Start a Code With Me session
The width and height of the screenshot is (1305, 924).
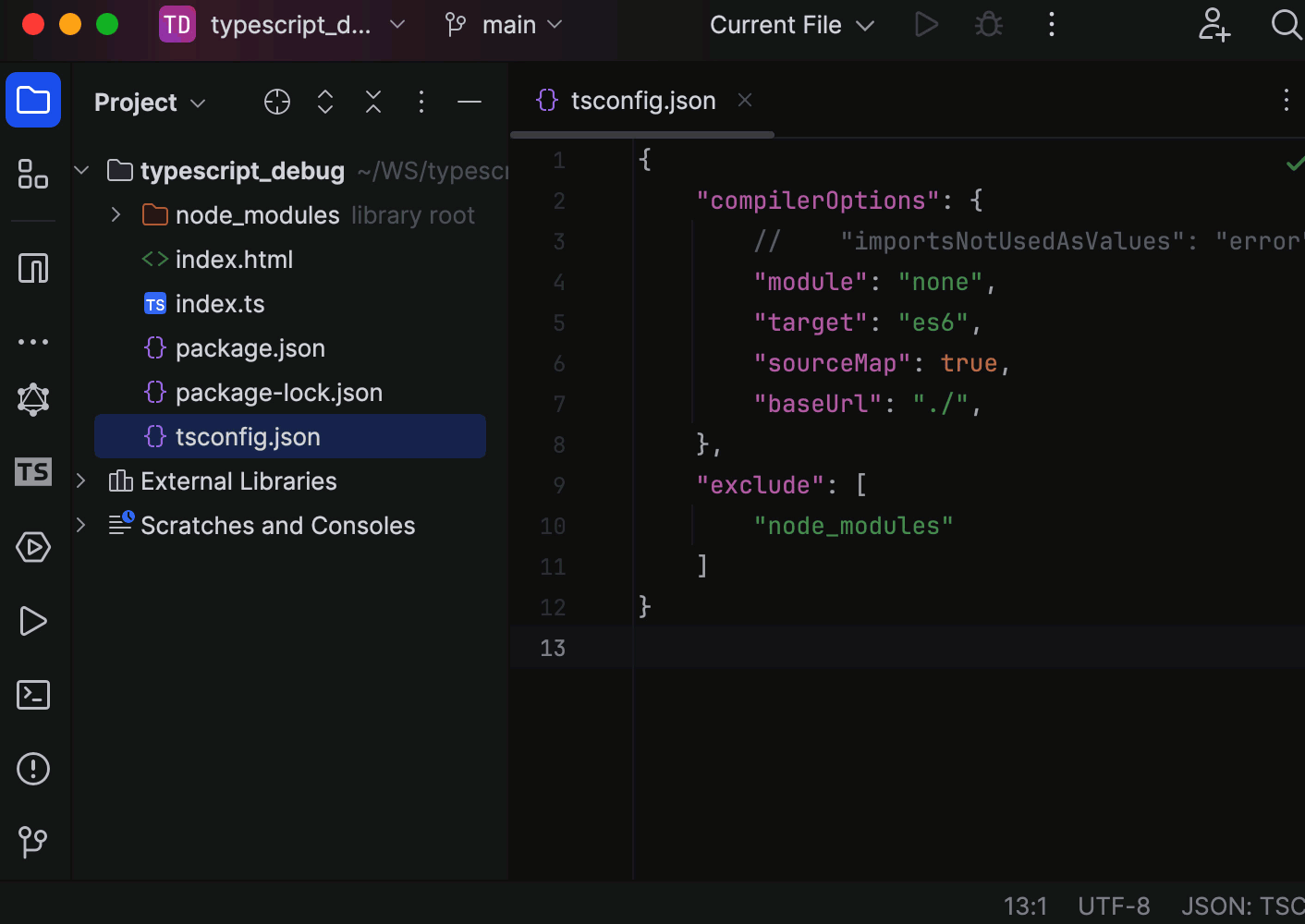tap(1214, 25)
